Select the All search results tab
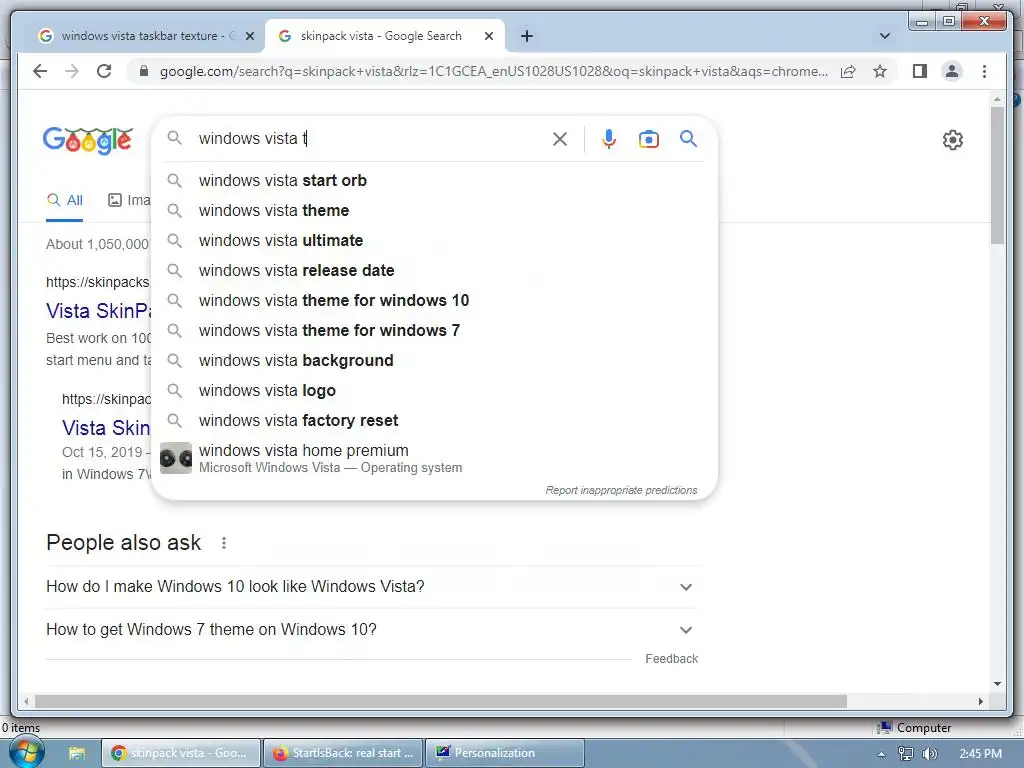The width and height of the screenshot is (1024, 768). click(x=65, y=200)
